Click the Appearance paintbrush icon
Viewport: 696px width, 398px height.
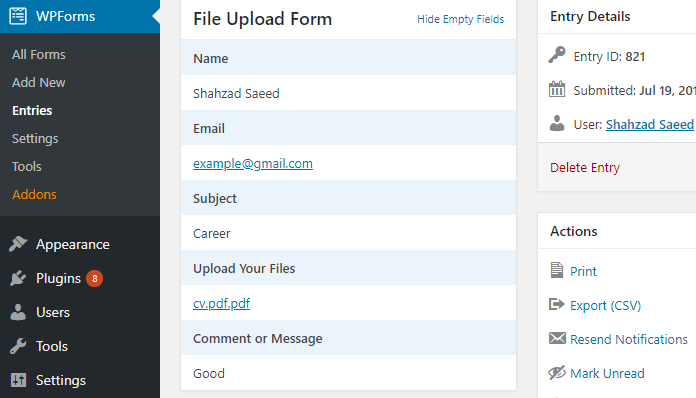click(18, 244)
